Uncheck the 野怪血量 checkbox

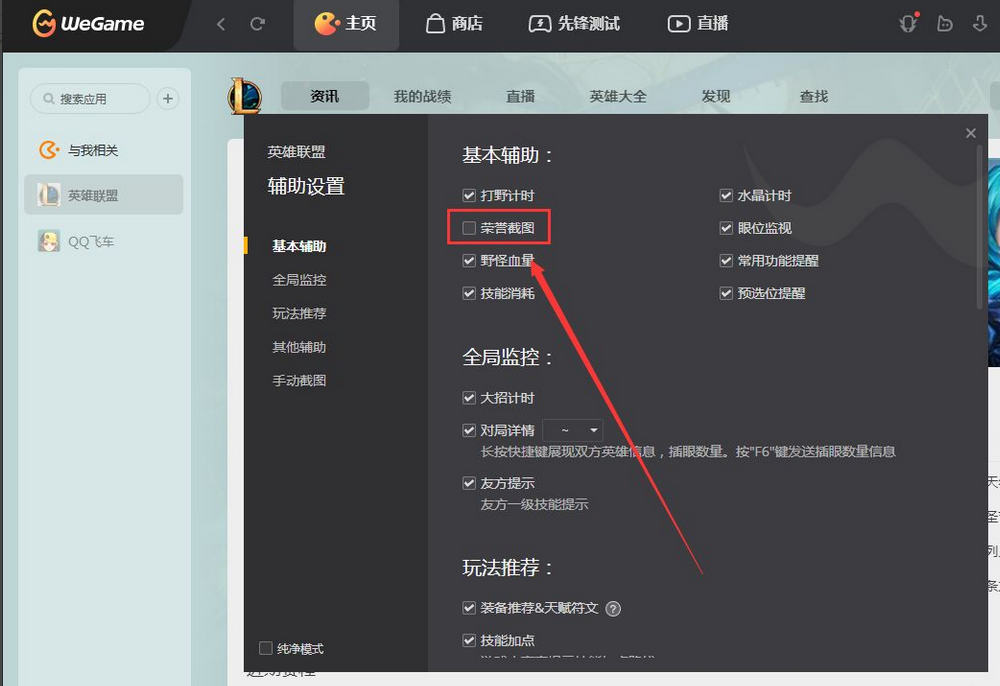tap(469, 260)
